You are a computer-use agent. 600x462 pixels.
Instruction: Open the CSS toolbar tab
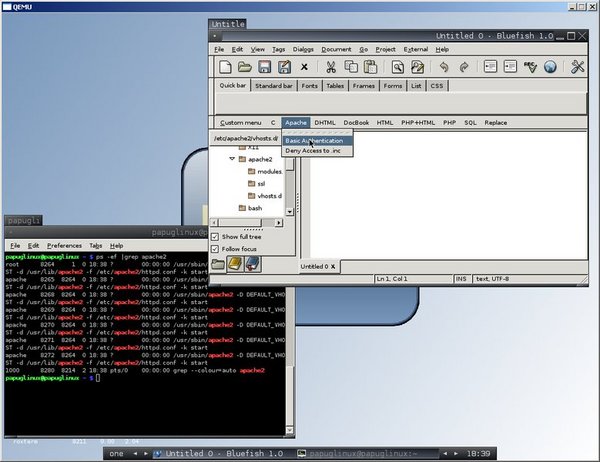pos(436,86)
